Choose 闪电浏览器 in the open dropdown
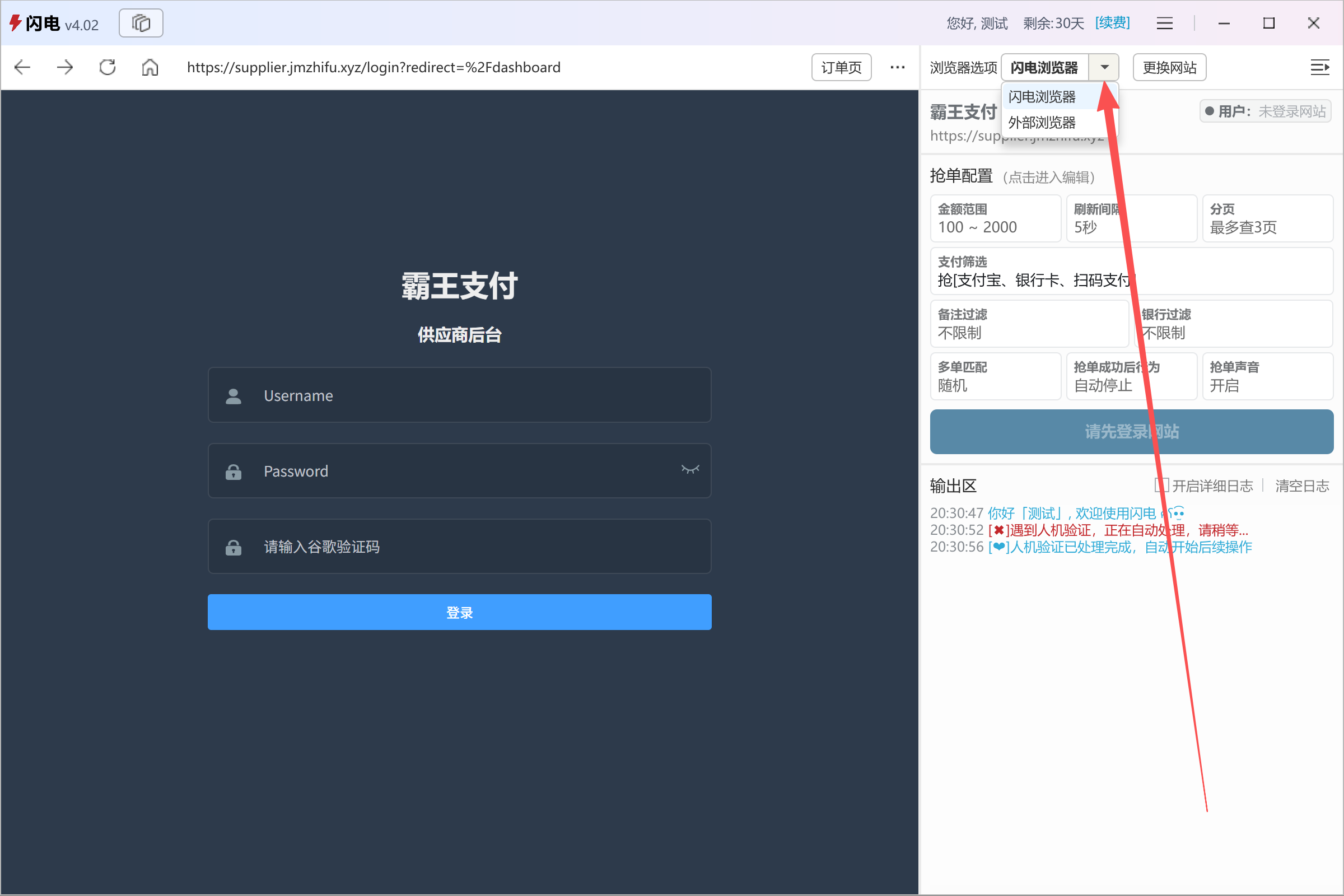1344x896 pixels. [1042, 96]
